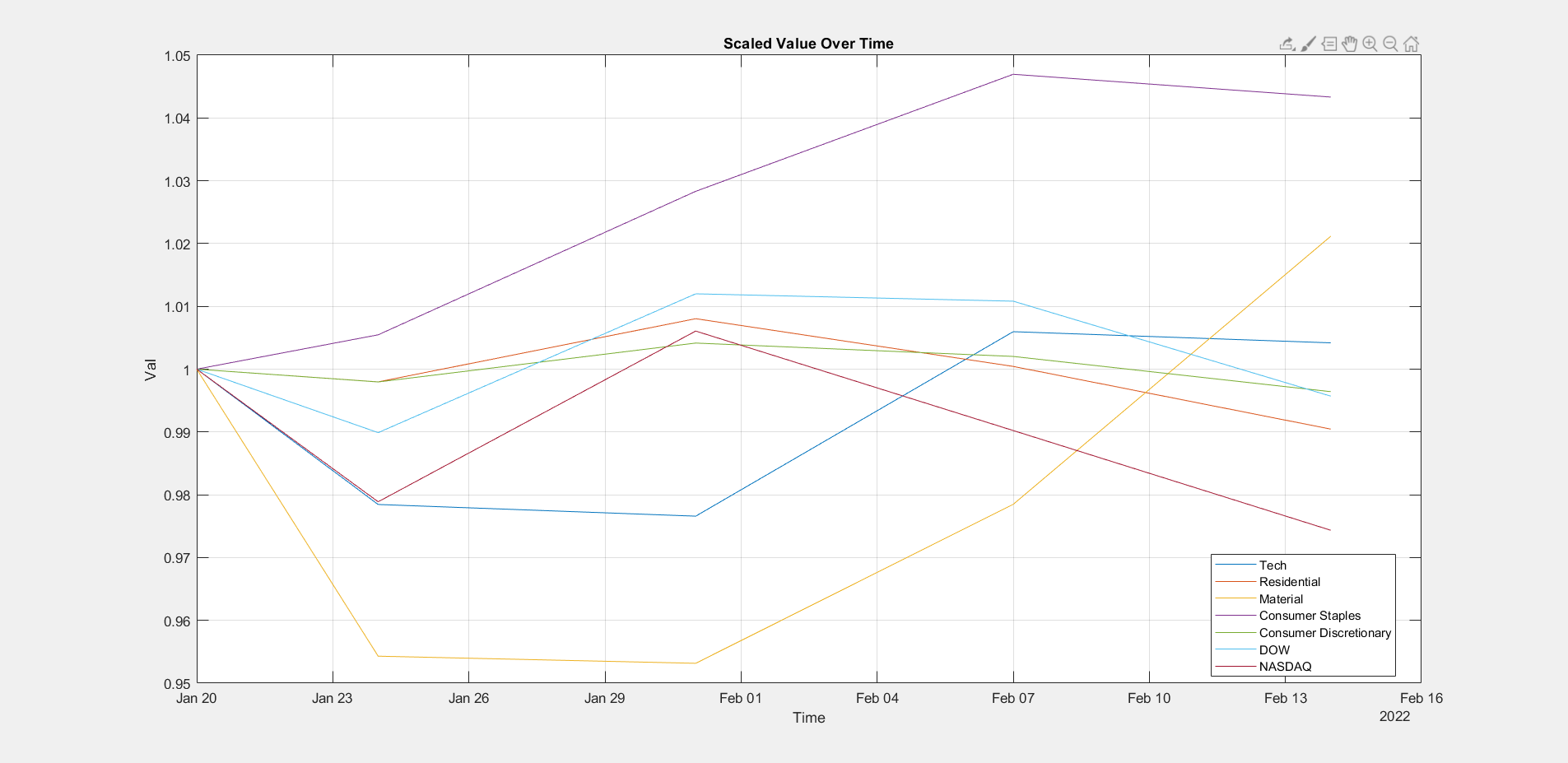The width and height of the screenshot is (1568, 763).
Task: Click NASDAQ in the legend
Action: 1285,667
